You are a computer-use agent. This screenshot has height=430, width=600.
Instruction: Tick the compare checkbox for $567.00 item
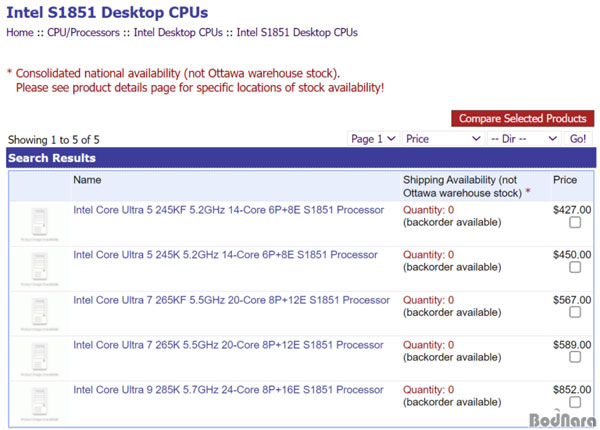pyautogui.click(x=575, y=312)
